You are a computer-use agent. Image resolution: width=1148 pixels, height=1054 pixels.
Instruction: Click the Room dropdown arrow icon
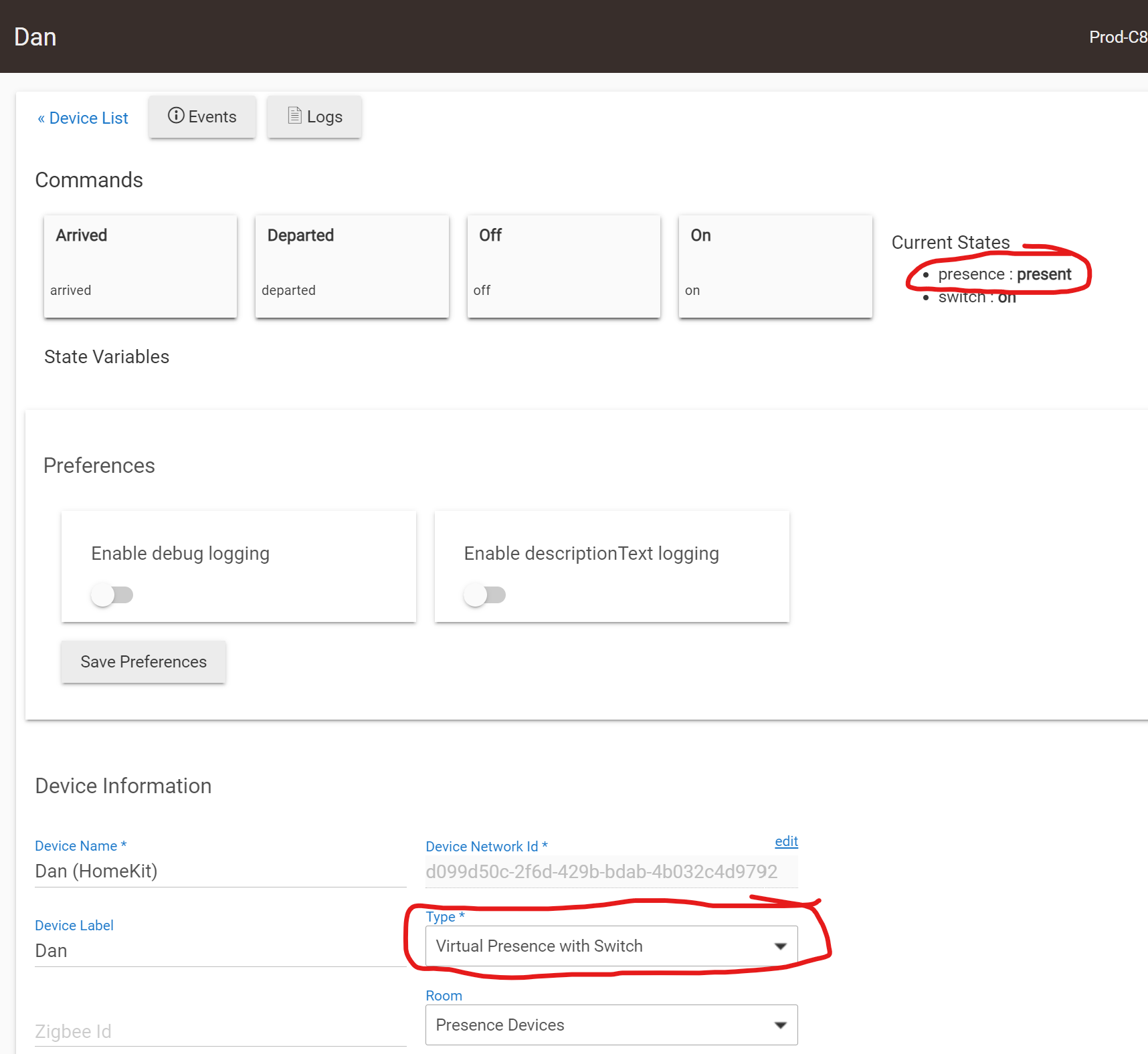(780, 1025)
